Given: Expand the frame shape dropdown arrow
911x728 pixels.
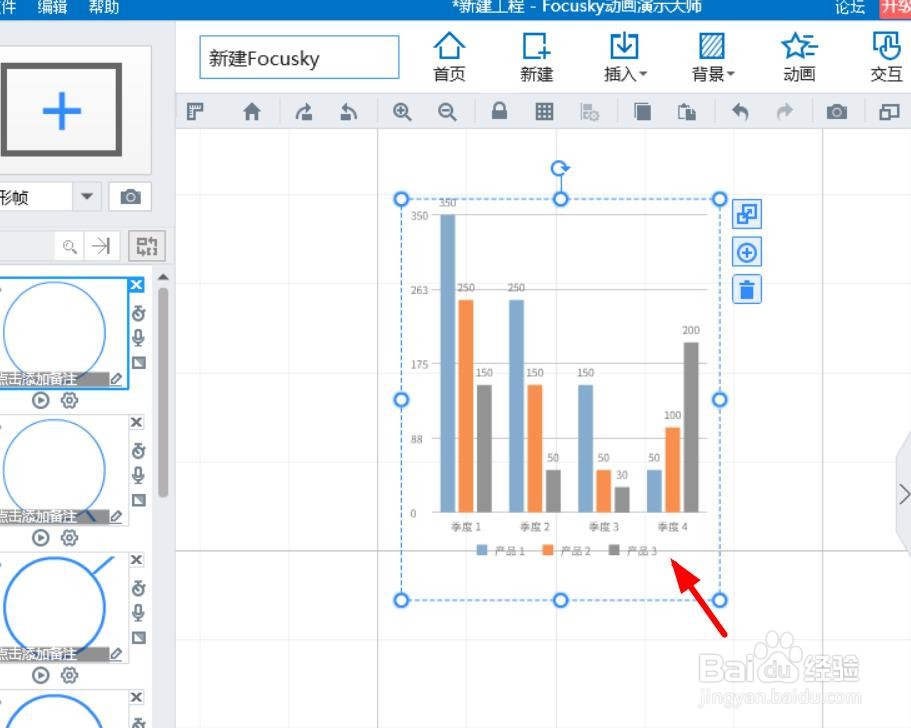Looking at the screenshot, I should click(x=87, y=196).
